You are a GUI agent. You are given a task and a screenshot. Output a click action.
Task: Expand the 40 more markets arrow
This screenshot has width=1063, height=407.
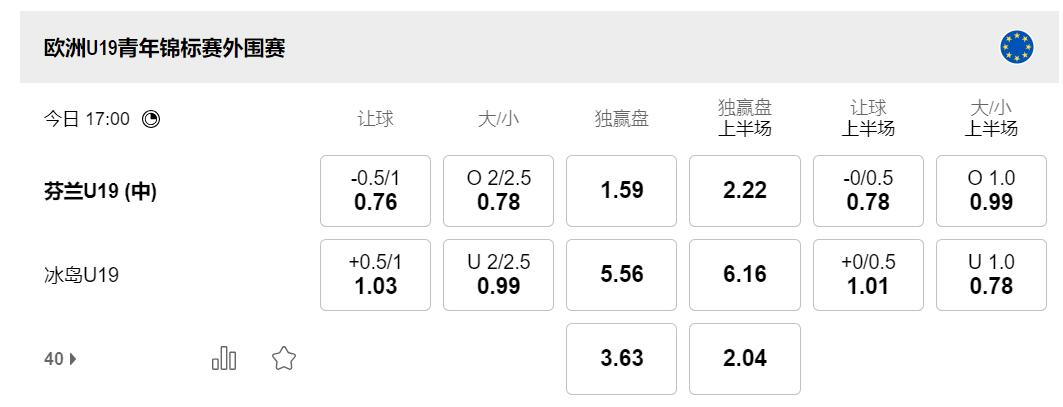point(60,359)
